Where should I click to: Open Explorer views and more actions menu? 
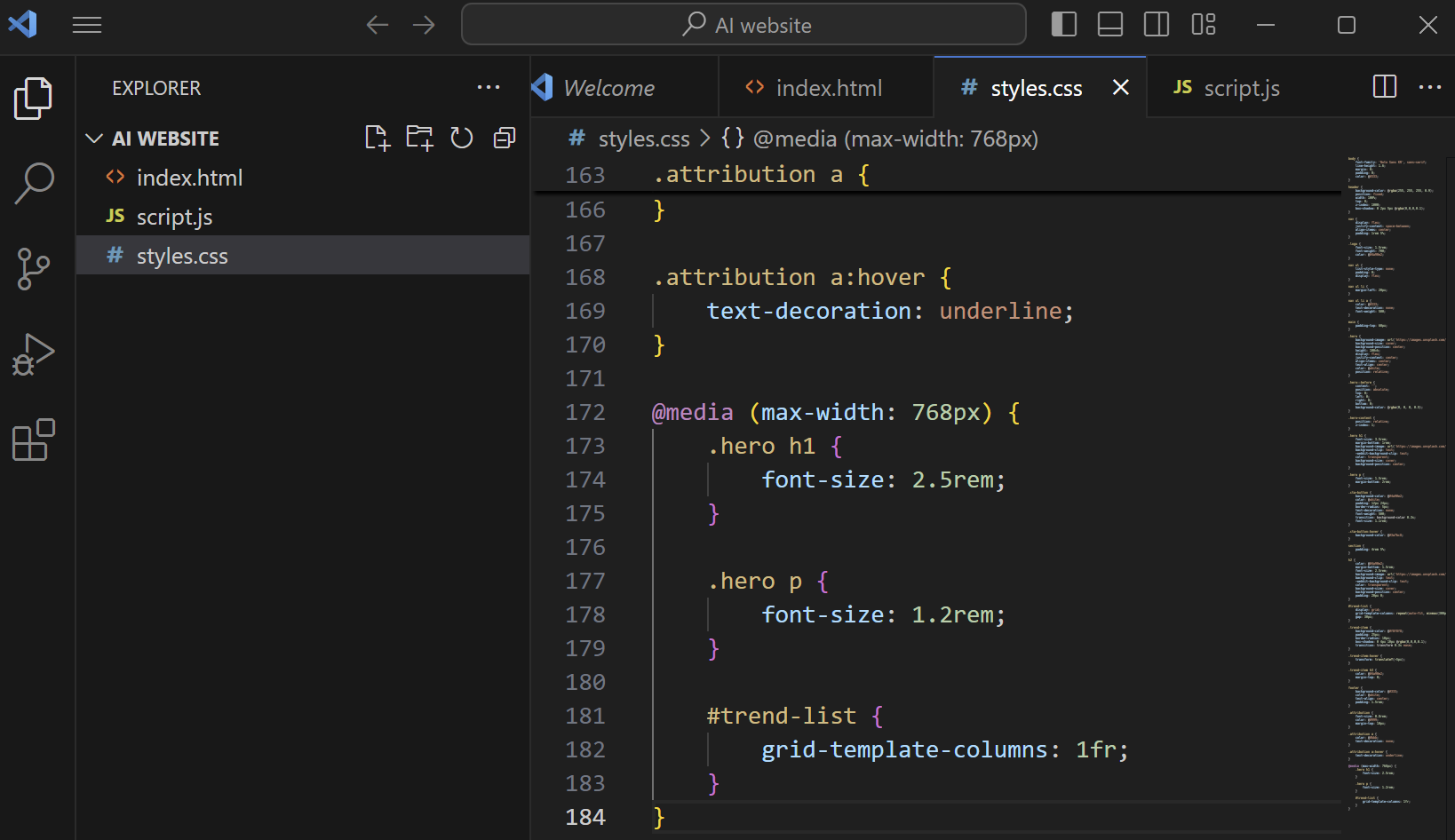pyautogui.click(x=489, y=87)
